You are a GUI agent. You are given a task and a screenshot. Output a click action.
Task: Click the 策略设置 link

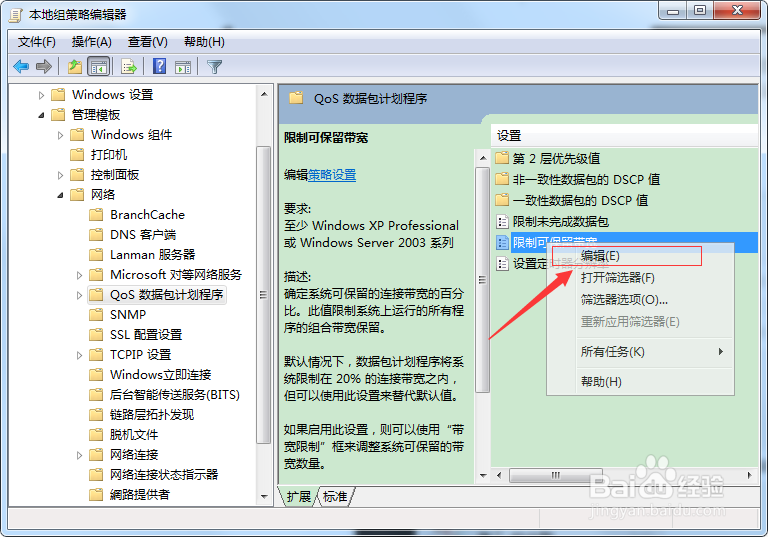coord(332,175)
